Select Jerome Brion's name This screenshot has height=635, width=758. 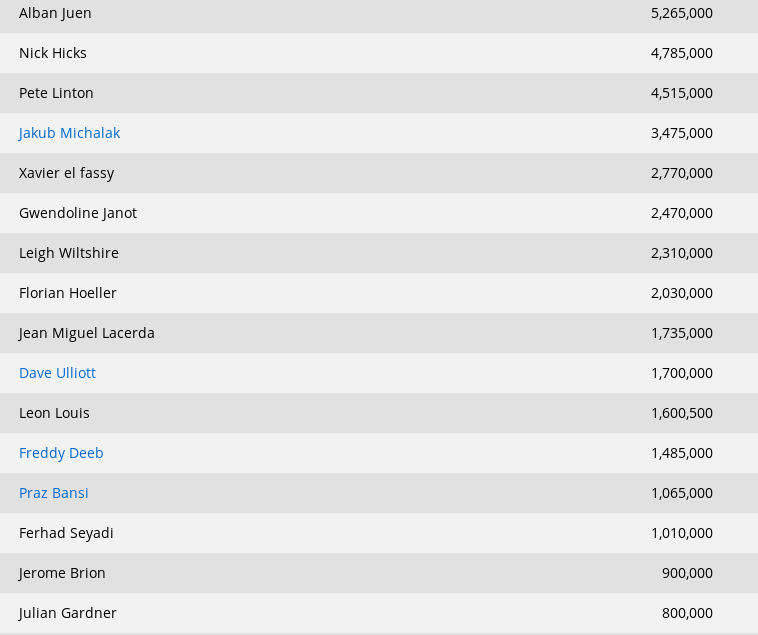click(62, 573)
